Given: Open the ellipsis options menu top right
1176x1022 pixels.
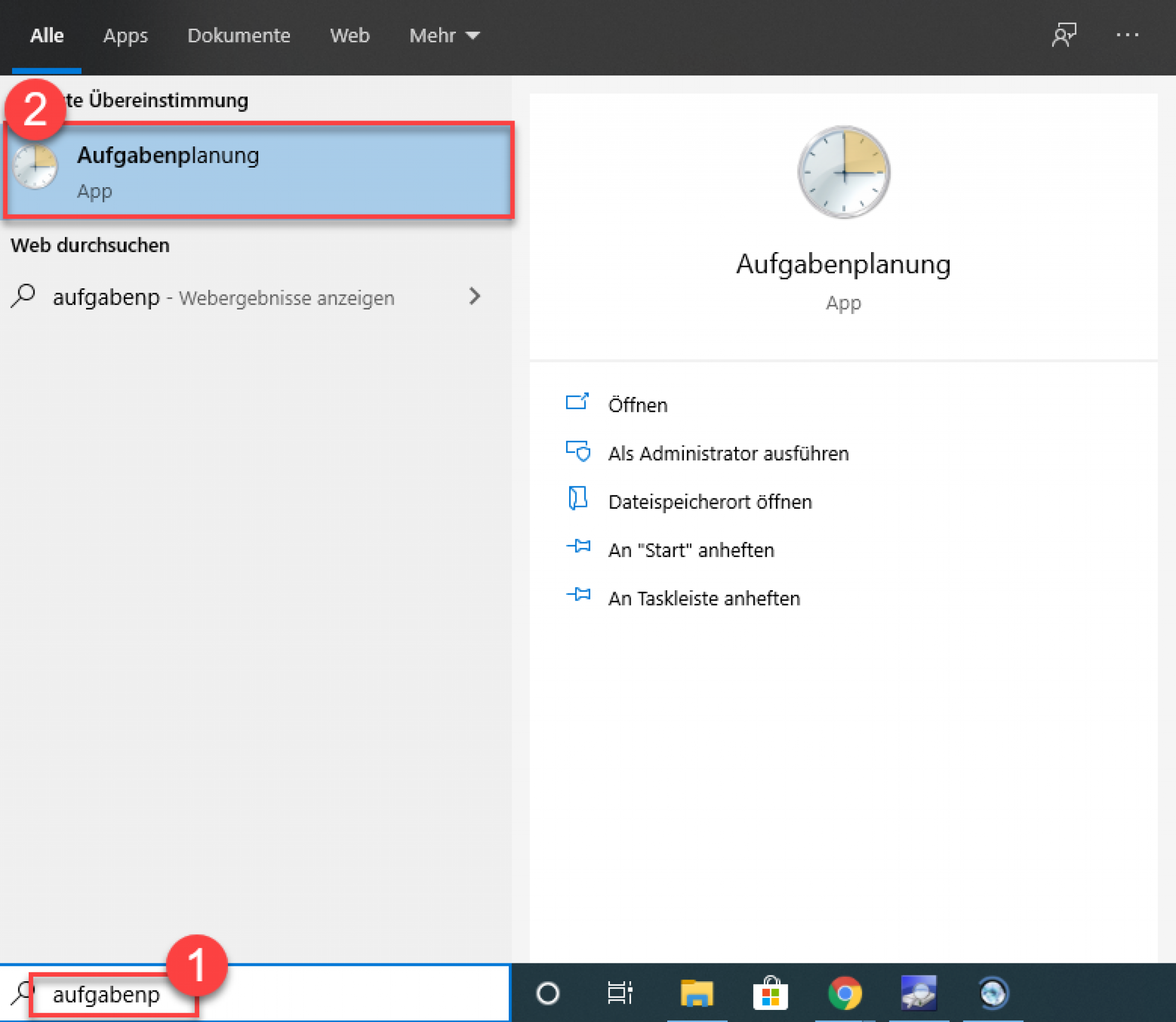Looking at the screenshot, I should tap(1127, 36).
